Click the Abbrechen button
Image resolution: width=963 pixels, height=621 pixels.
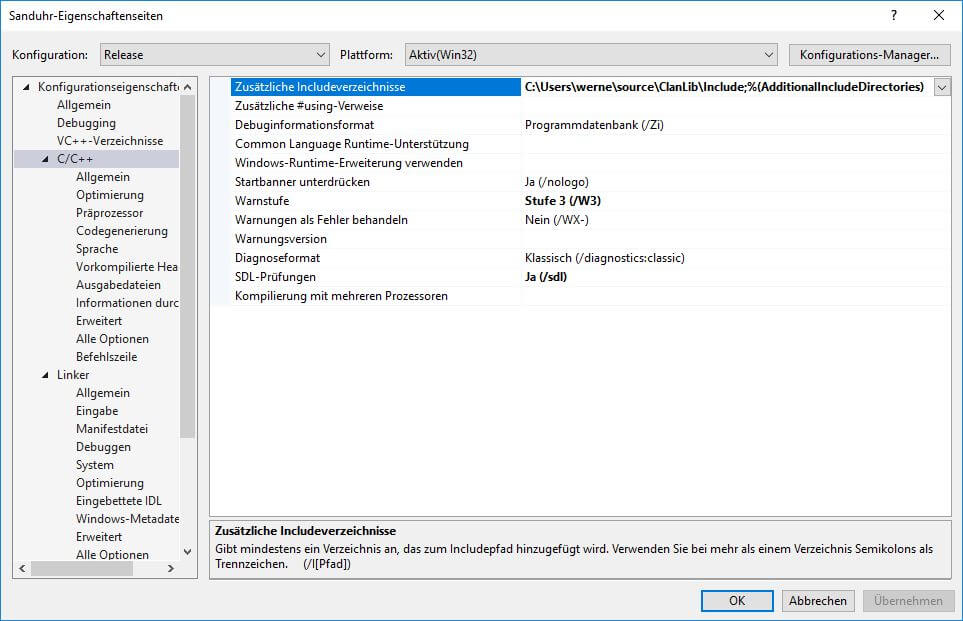click(818, 601)
